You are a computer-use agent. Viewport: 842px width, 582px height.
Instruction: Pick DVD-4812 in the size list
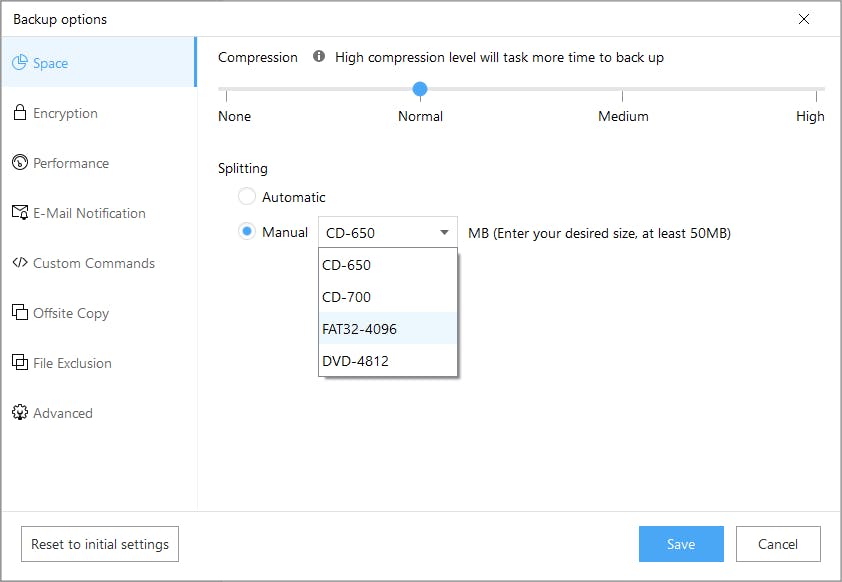pyautogui.click(x=356, y=361)
